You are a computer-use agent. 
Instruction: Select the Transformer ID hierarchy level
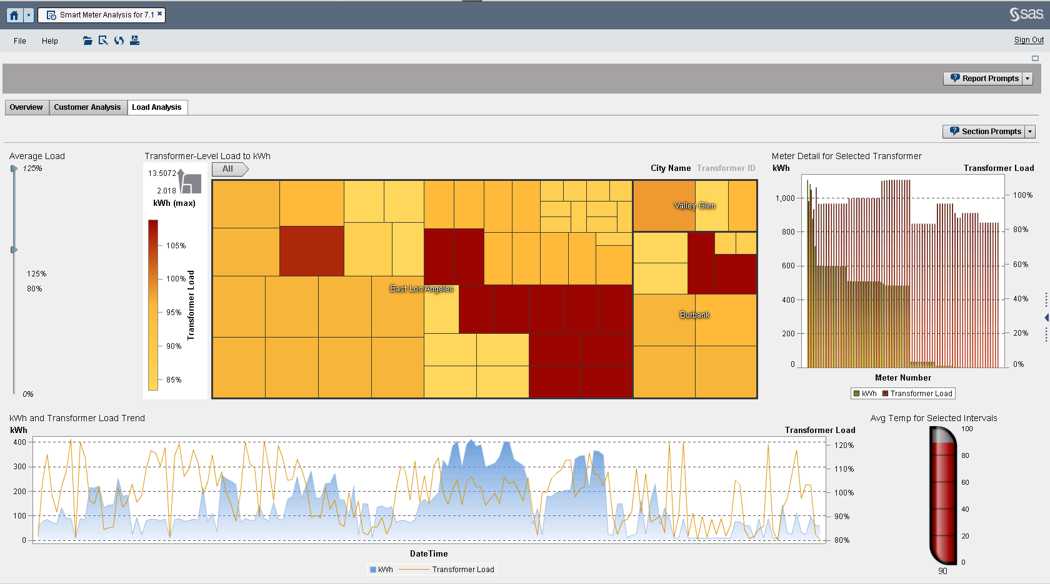pos(726,168)
